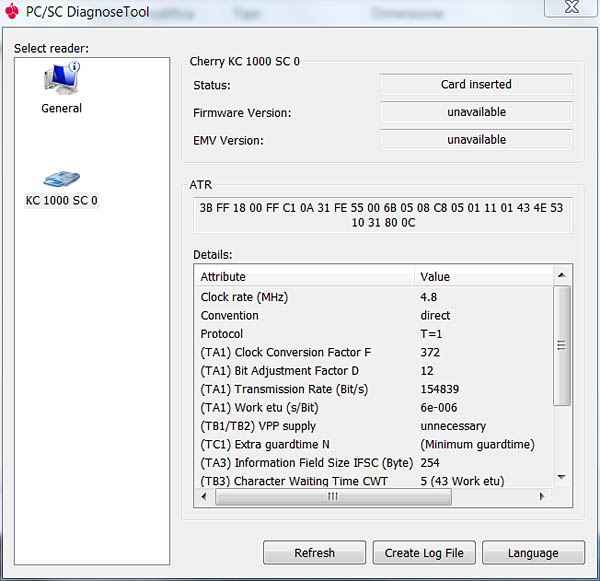The width and height of the screenshot is (600, 581).
Task: Click the horizontal scrollbar left arrow
Action: point(203,497)
